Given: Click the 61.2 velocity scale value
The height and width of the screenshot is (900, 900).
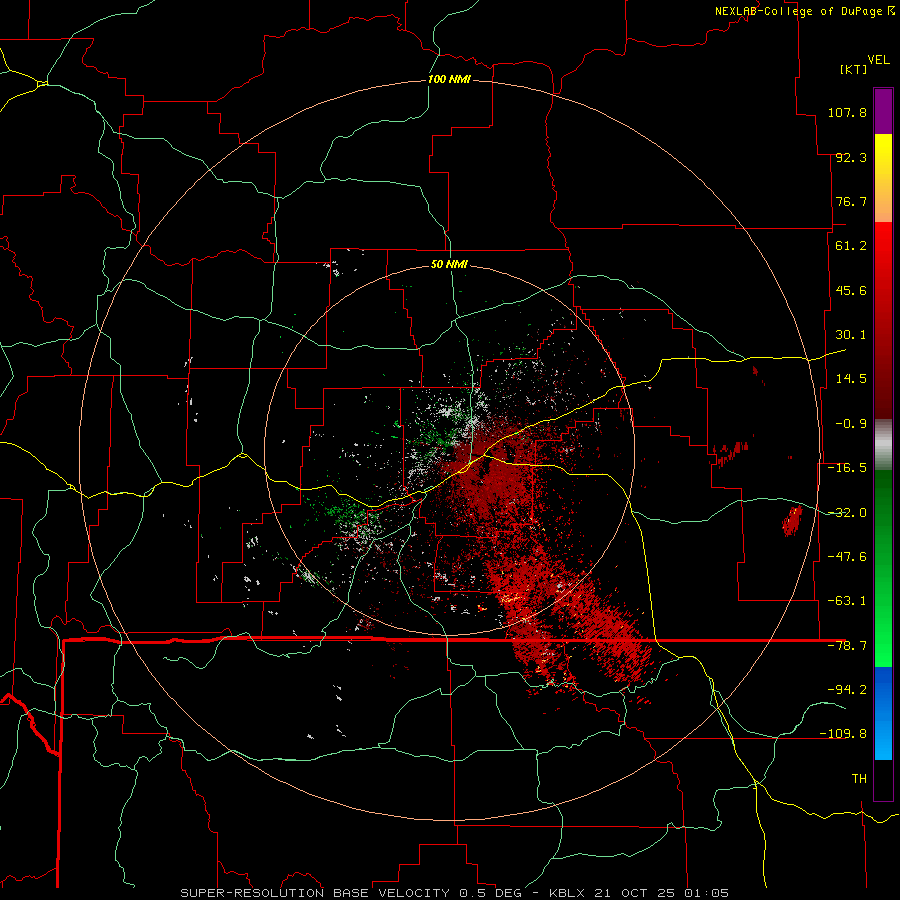Looking at the screenshot, I should [x=851, y=246].
